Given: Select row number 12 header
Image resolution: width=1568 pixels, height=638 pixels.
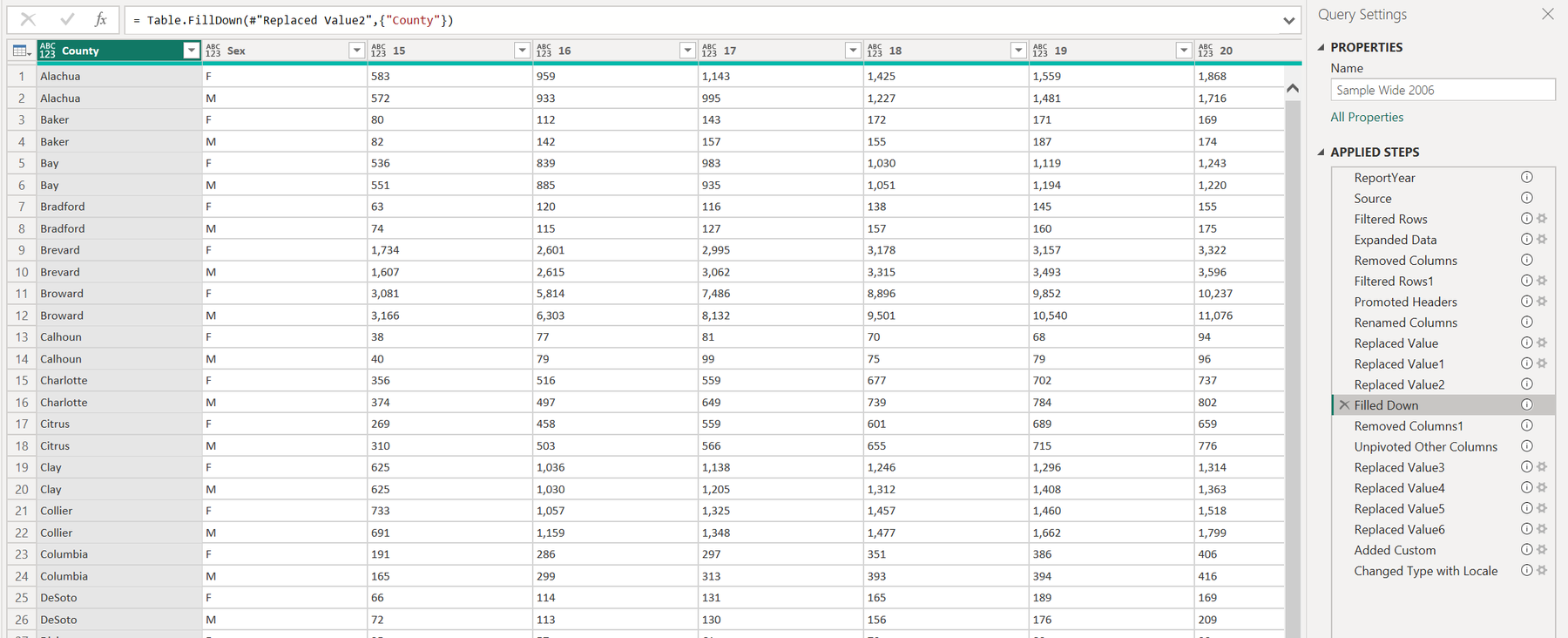Looking at the screenshot, I should (22, 316).
